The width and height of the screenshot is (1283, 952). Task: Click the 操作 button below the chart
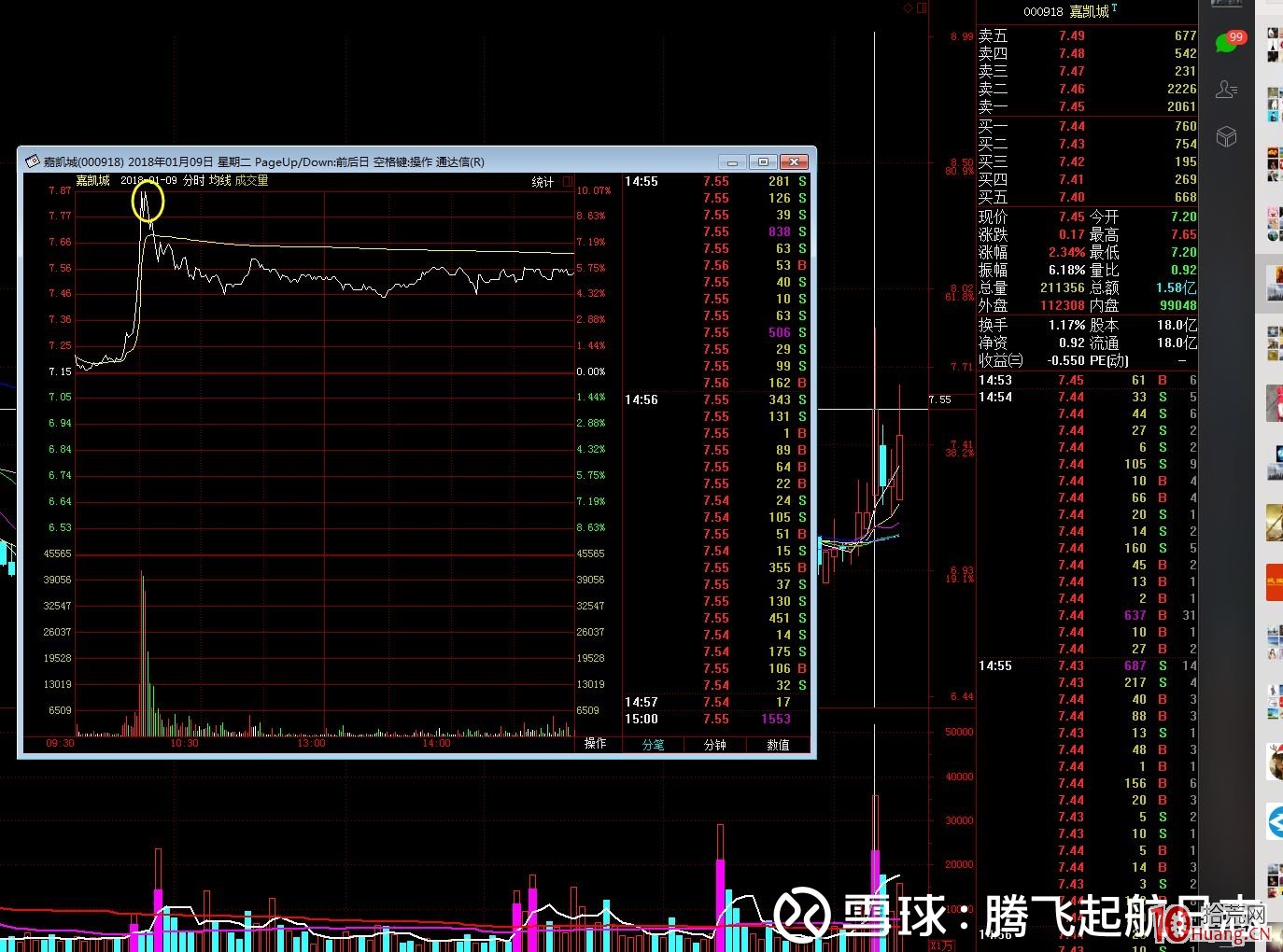click(x=596, y=743)
